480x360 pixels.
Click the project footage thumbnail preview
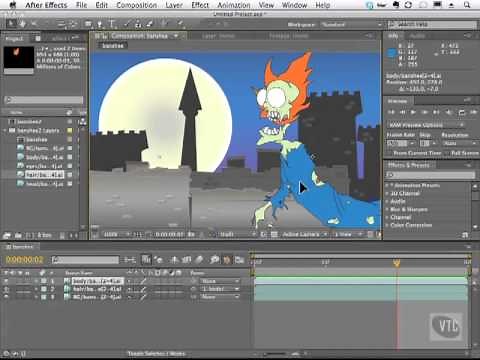(x=19, y=57)
